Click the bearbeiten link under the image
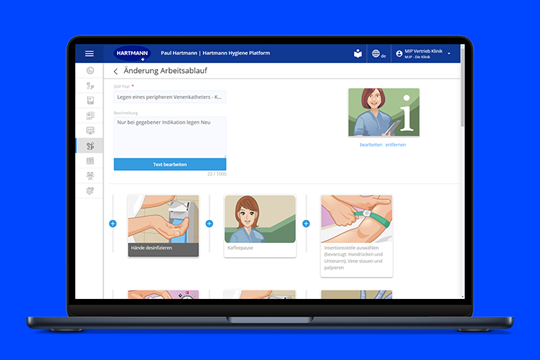The image size is (540, 360). [371, 145]
